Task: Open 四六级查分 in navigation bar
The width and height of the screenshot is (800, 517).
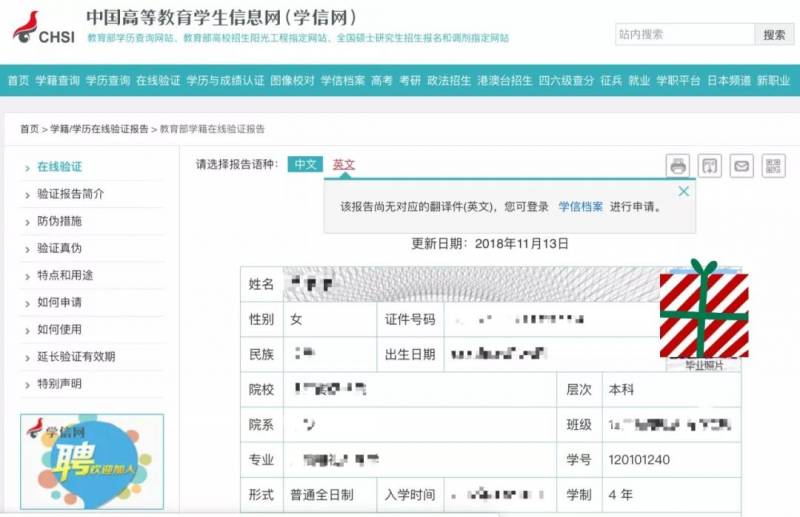Action: 566,80
